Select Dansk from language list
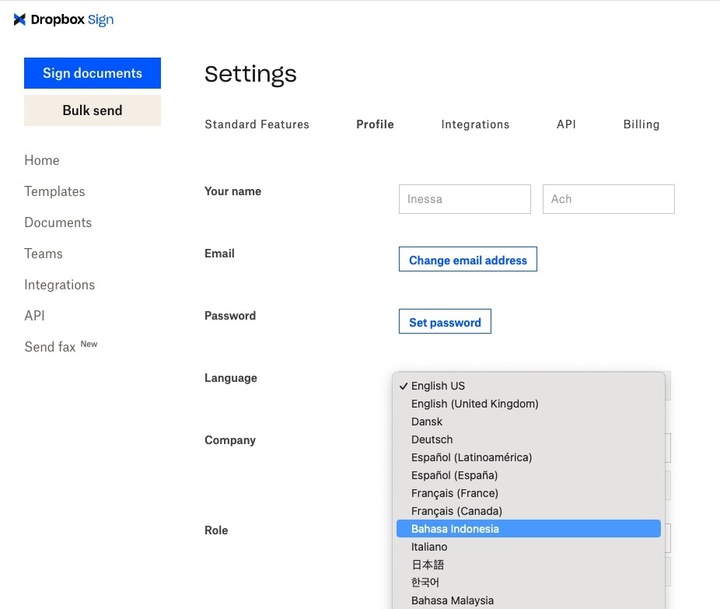This screenshot has width=720, height=609. (x=529, y=422)
